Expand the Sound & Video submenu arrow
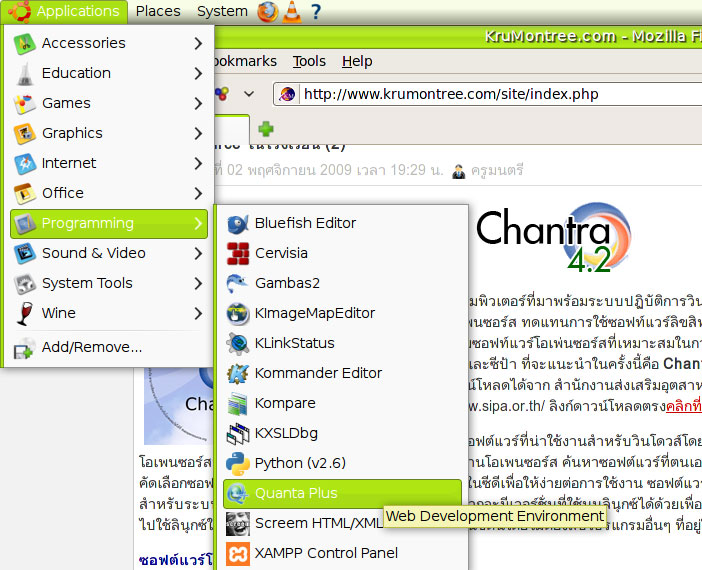The width and height of the screenshot is (702, 570). pyautogui.click(x=198, y=253)
